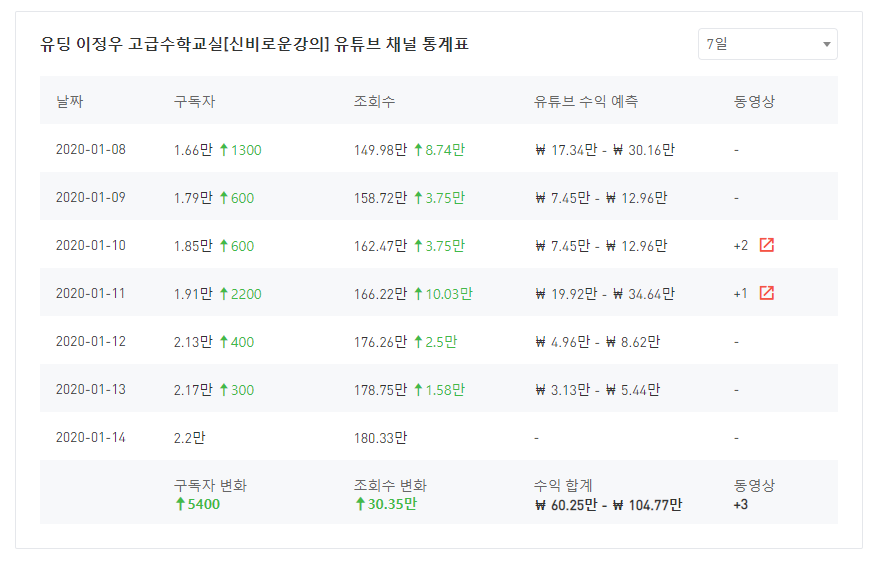878x565 pixels.
Task: Click the 조회수 변화 summary label
Action: 390,485
